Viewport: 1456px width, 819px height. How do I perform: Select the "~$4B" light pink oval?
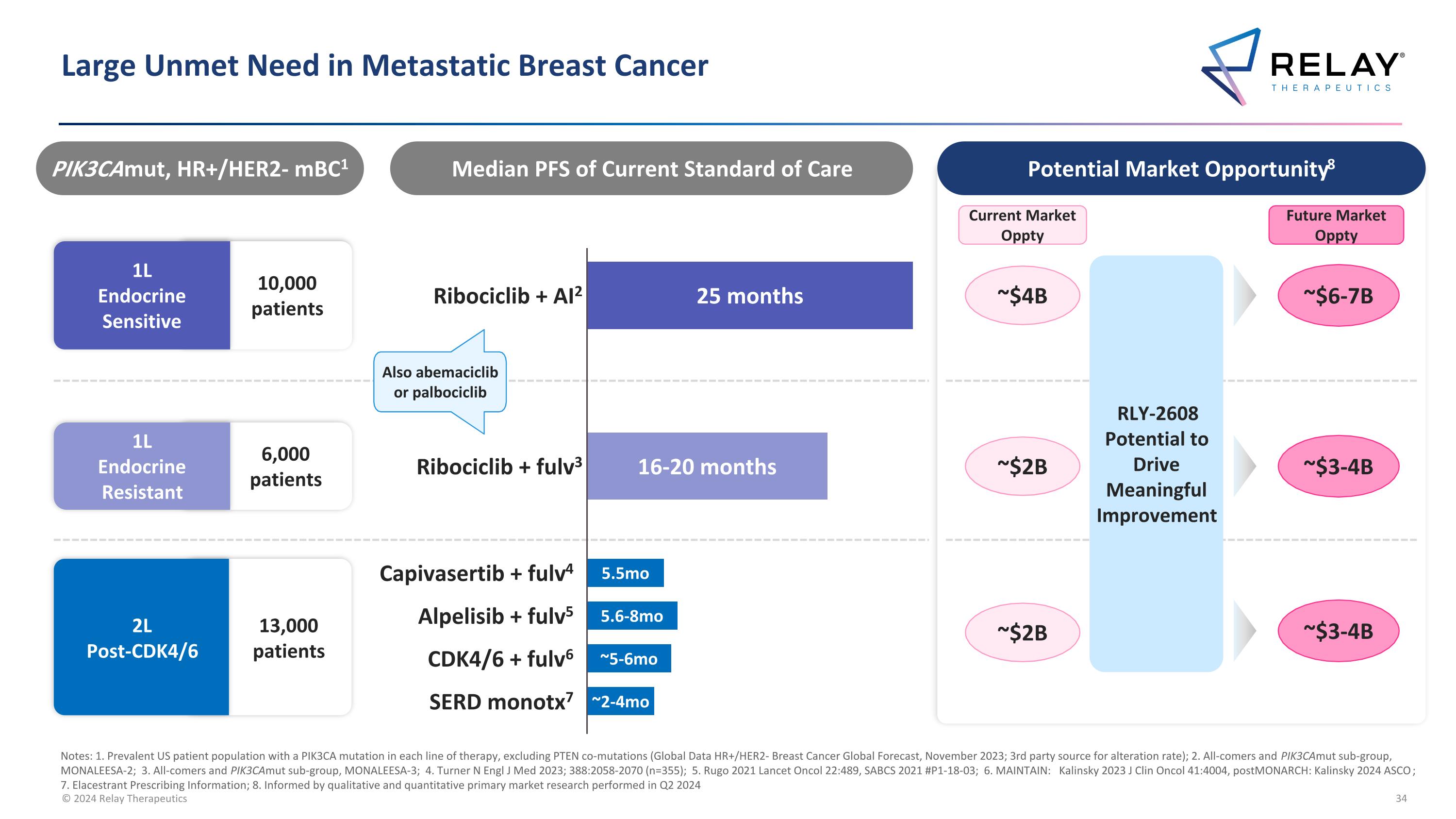coord(1022,296)
